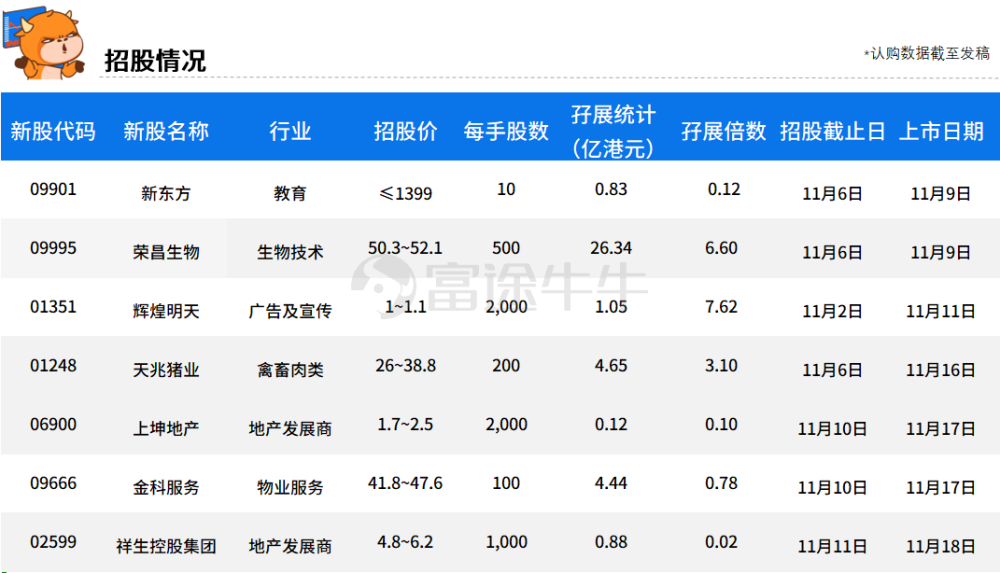
Task: Select stock name 荣昌生物
Action: tap(166, 252)
